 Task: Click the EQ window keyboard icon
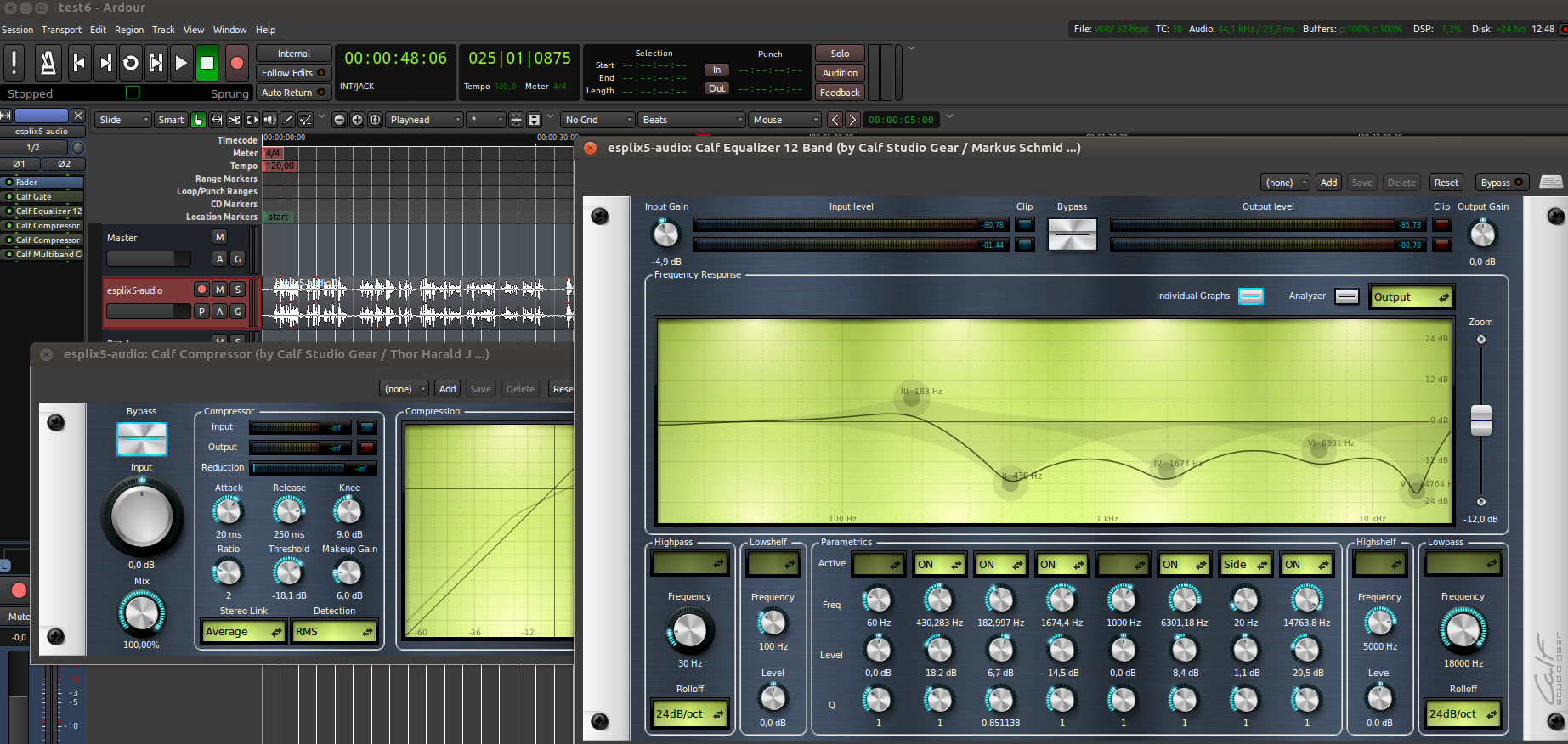pos(1551,182)
